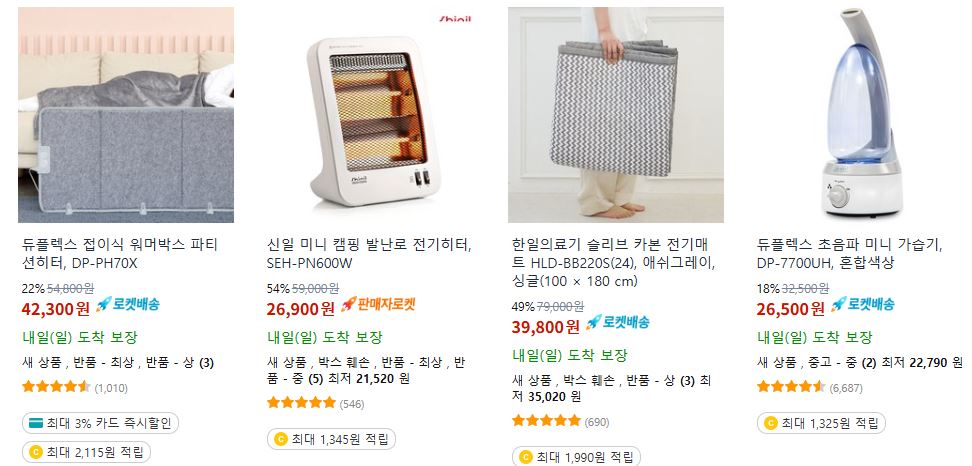Image resolution: width=972 pixels, height=466 pixels.
Task: Click the 최대 1,990원 적립 badge
Action: (x=576, y=457)
